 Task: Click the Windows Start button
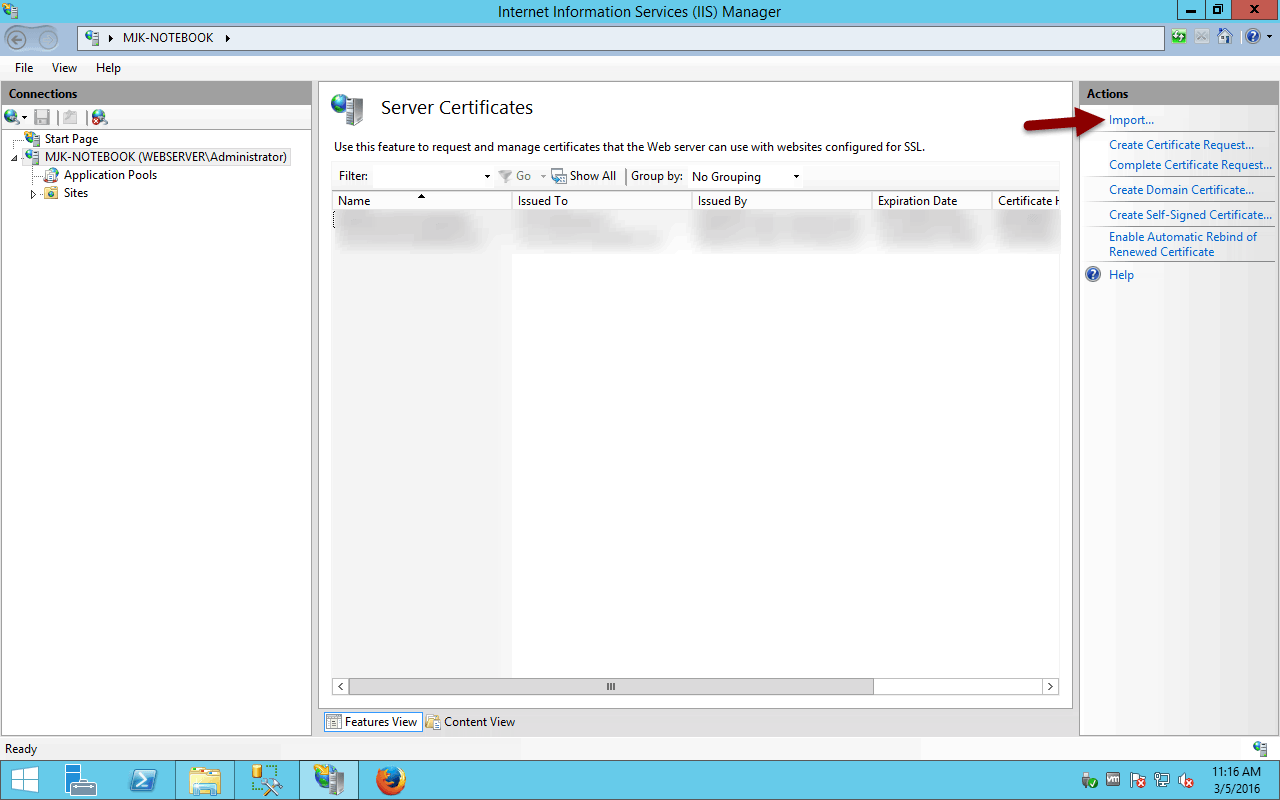click(24, 780)
